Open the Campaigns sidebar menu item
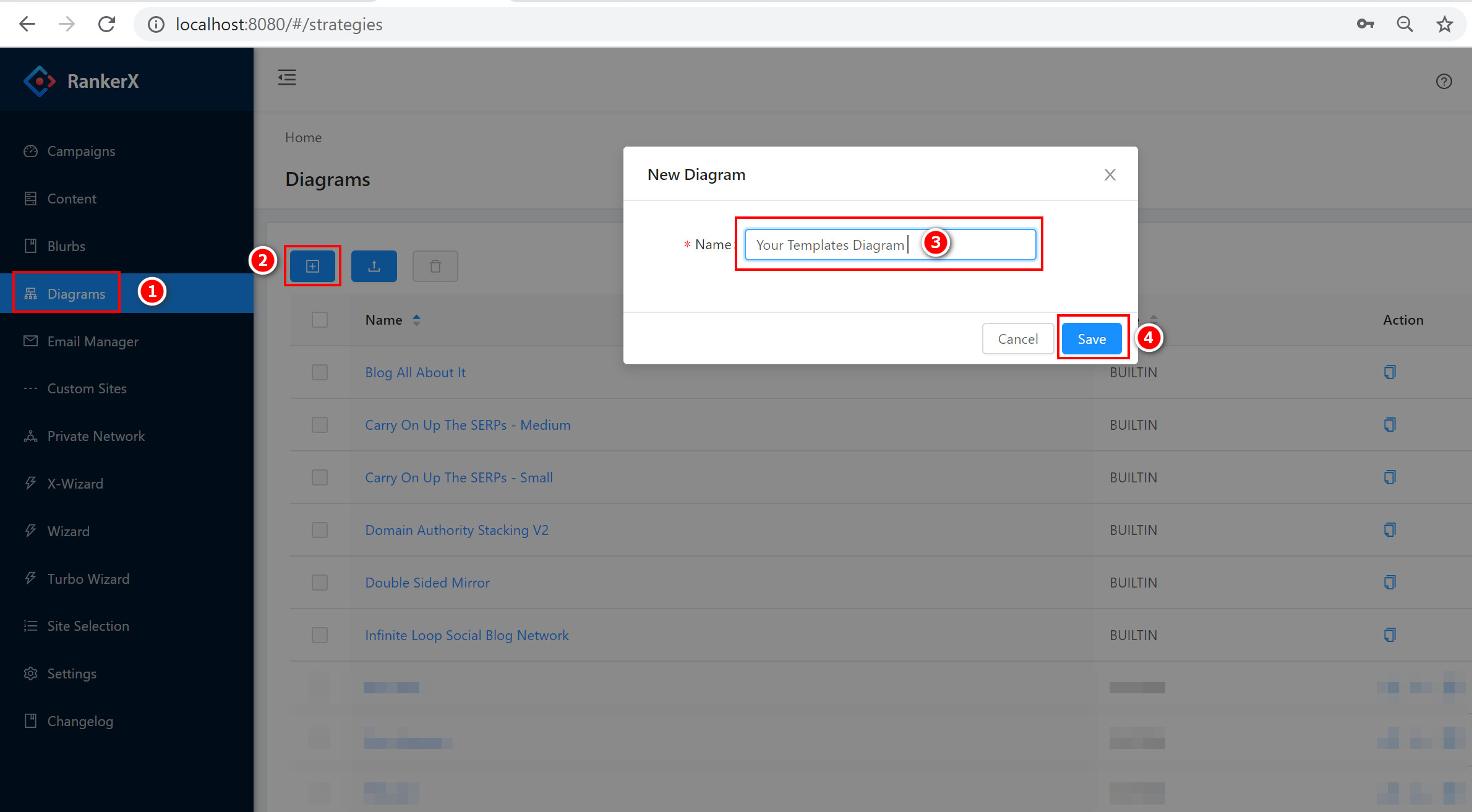Image resolution: width=1472 pixels, height=812 pixels. point(81,151)
